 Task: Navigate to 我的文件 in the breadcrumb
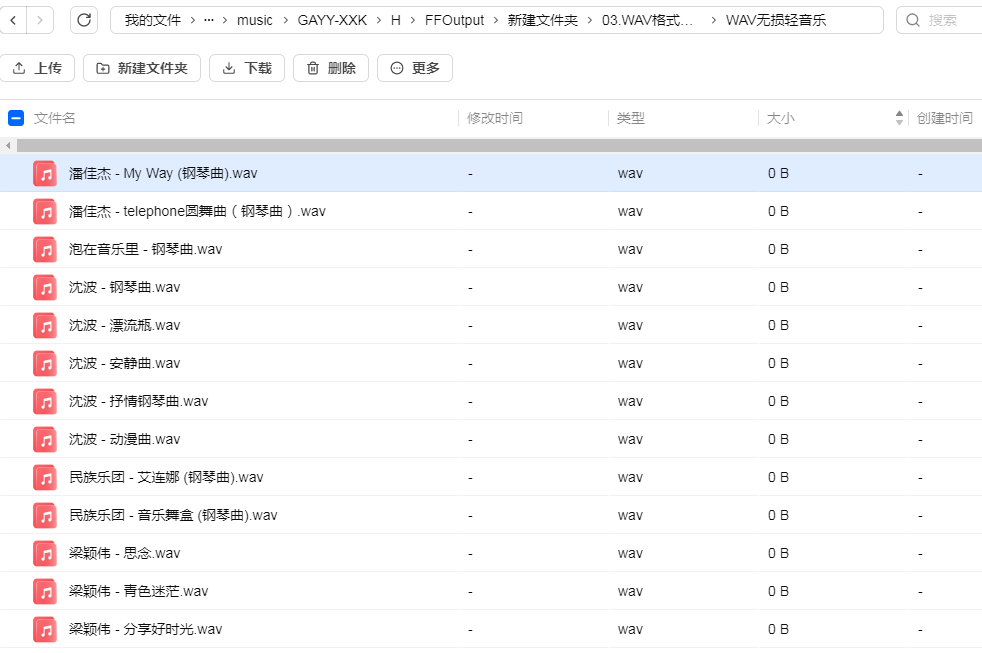click(153, 21)
